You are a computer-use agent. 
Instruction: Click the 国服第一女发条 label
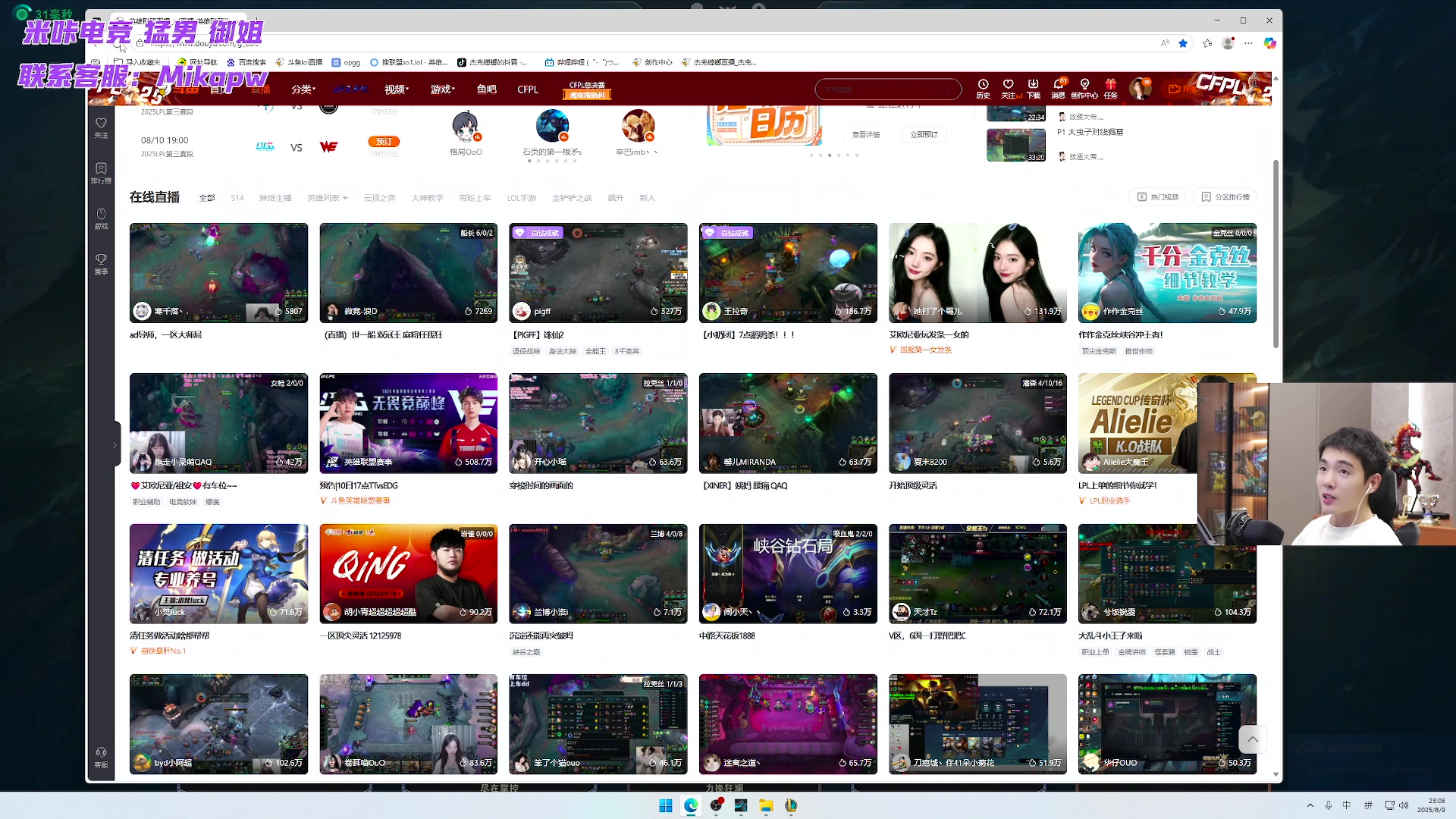pyautogui.click(x=925, y=350)
